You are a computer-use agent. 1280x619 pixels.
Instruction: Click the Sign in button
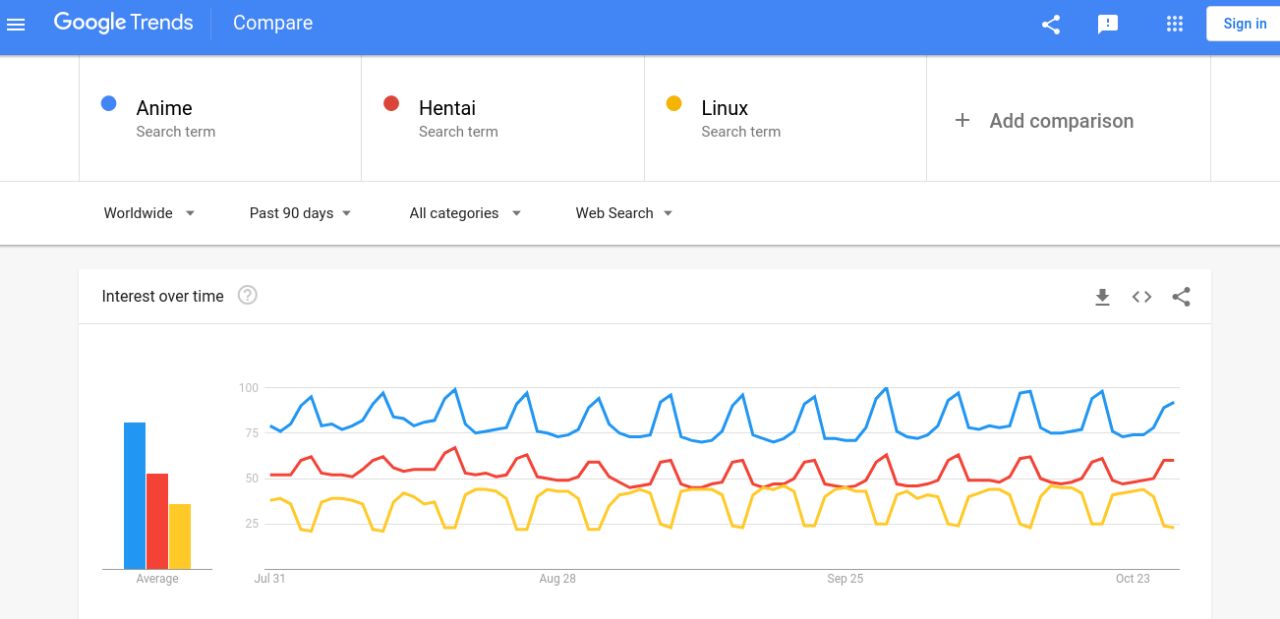1244,24
